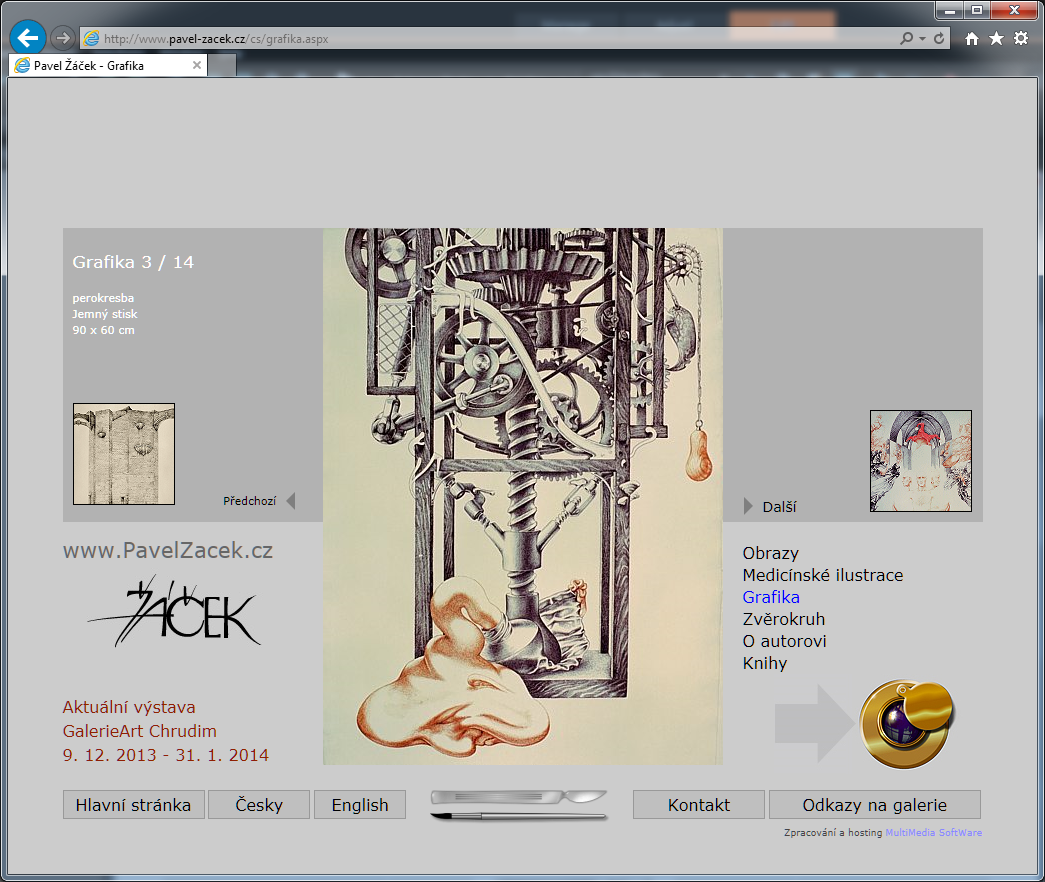The height and width of the screenshot is (882, 1045).
Task: Open Medicínské ilustrace menu item
Action: tap(823, 575)
